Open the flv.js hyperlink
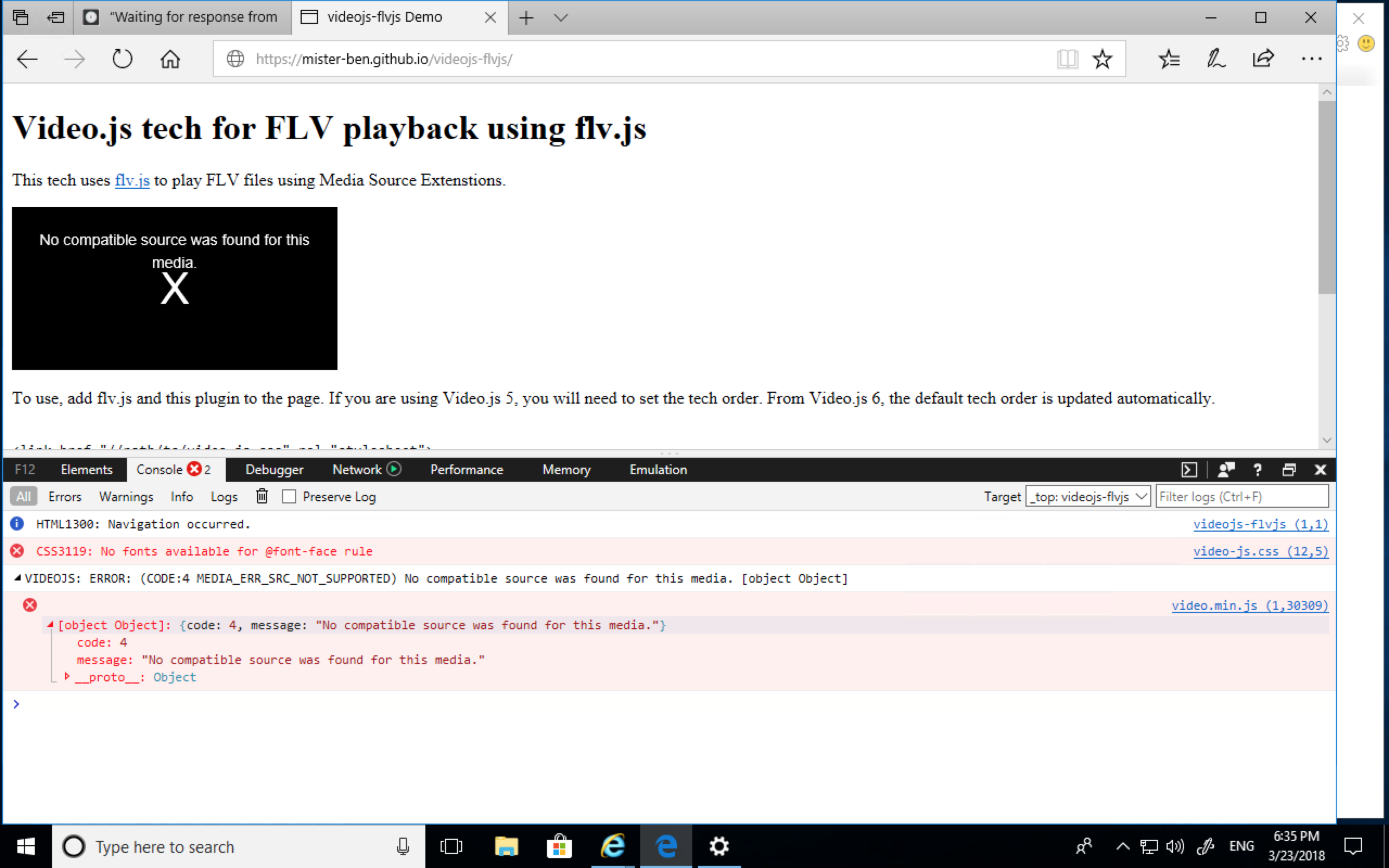The image size is (1389, 868). click(131, 180)
